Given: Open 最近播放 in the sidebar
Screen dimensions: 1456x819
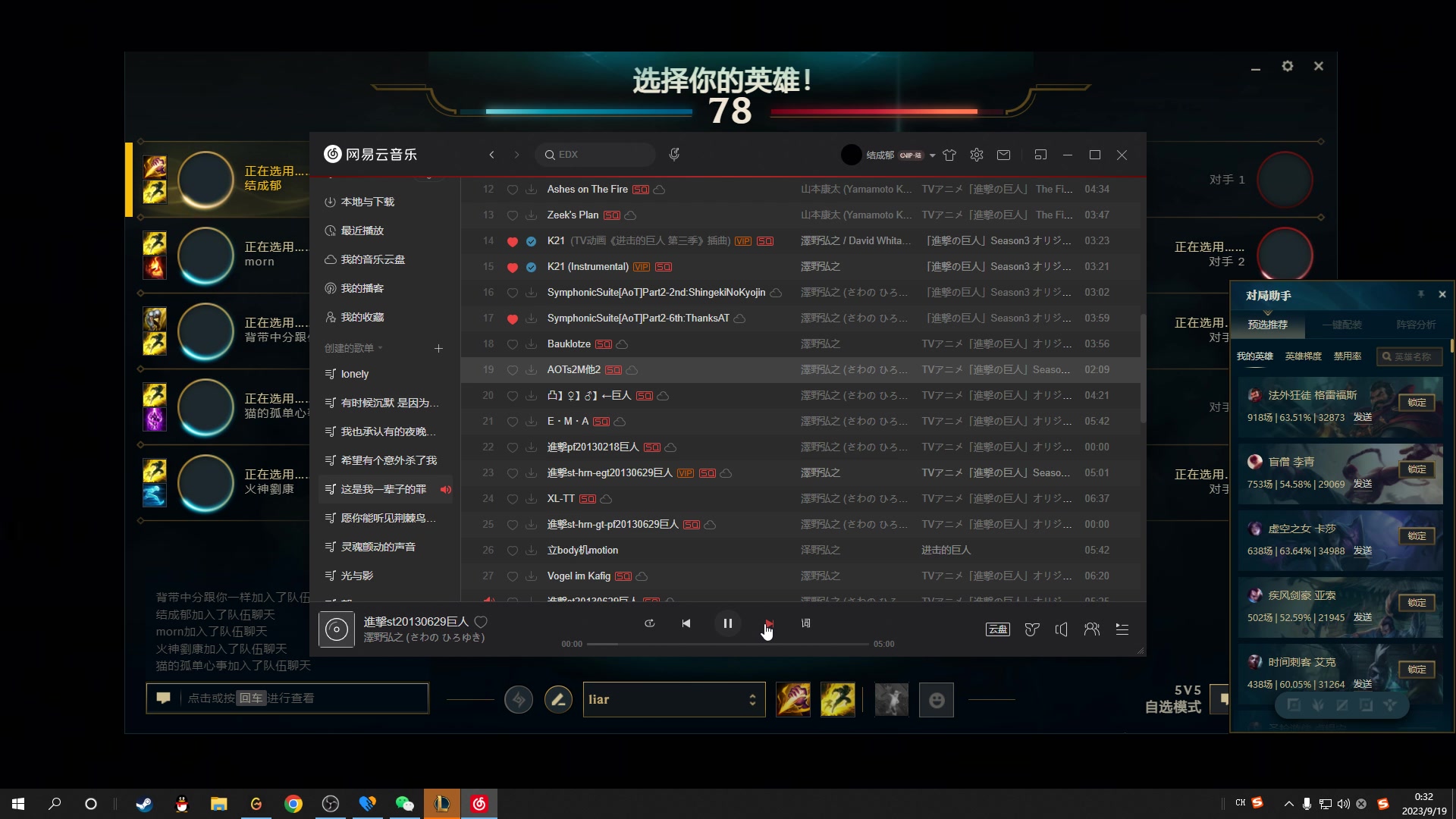Looking at the screenshot, I should click(355, 231).
